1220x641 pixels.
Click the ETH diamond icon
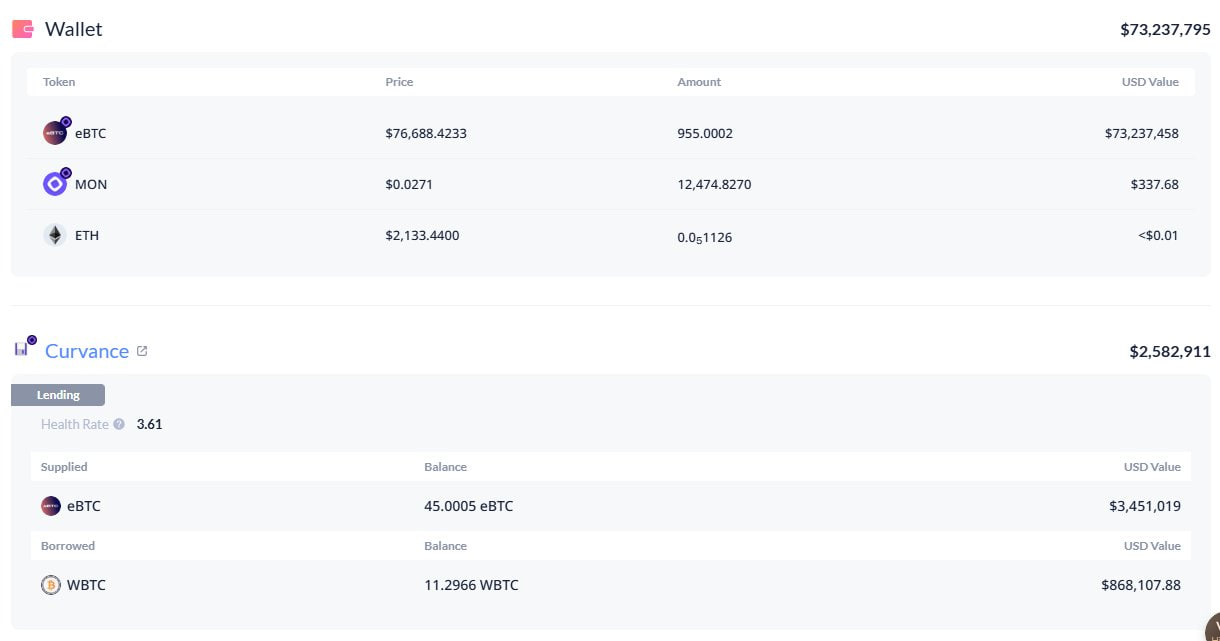tap(55, 235)
